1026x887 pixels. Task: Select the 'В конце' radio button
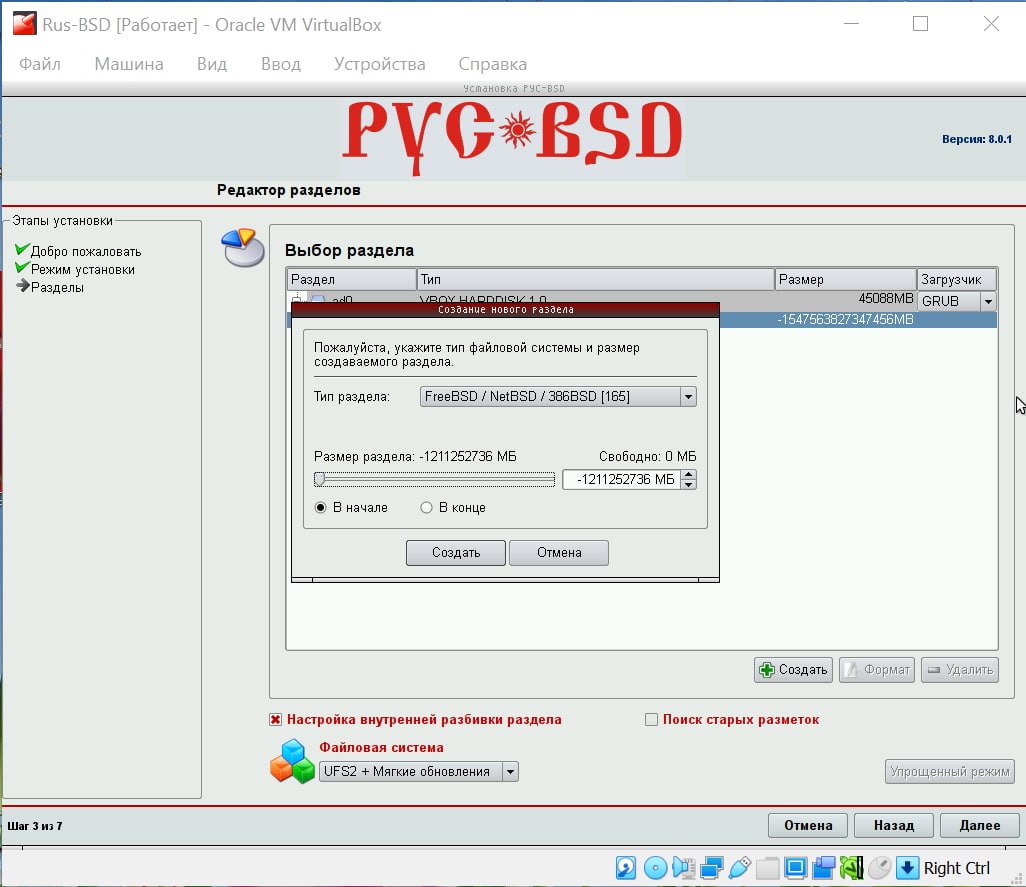pyautogui.click(x=427, y=508)
